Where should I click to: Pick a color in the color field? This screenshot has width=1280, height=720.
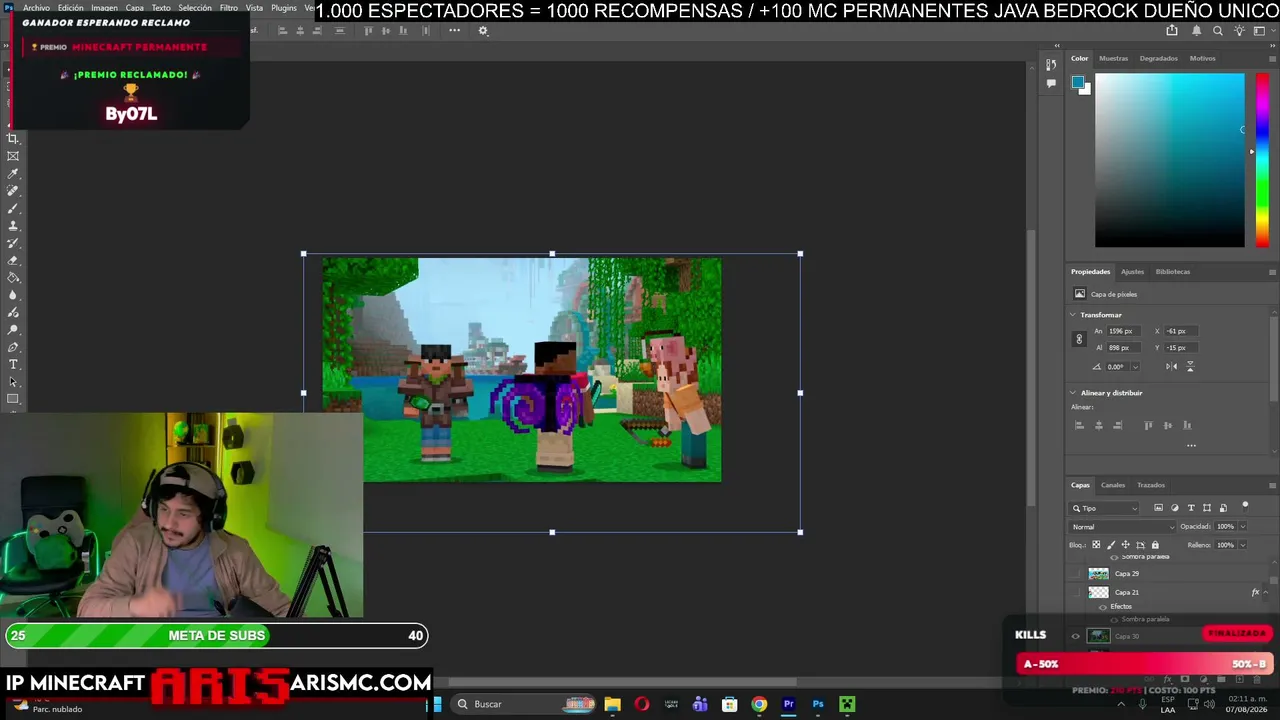click(1170, 160)
